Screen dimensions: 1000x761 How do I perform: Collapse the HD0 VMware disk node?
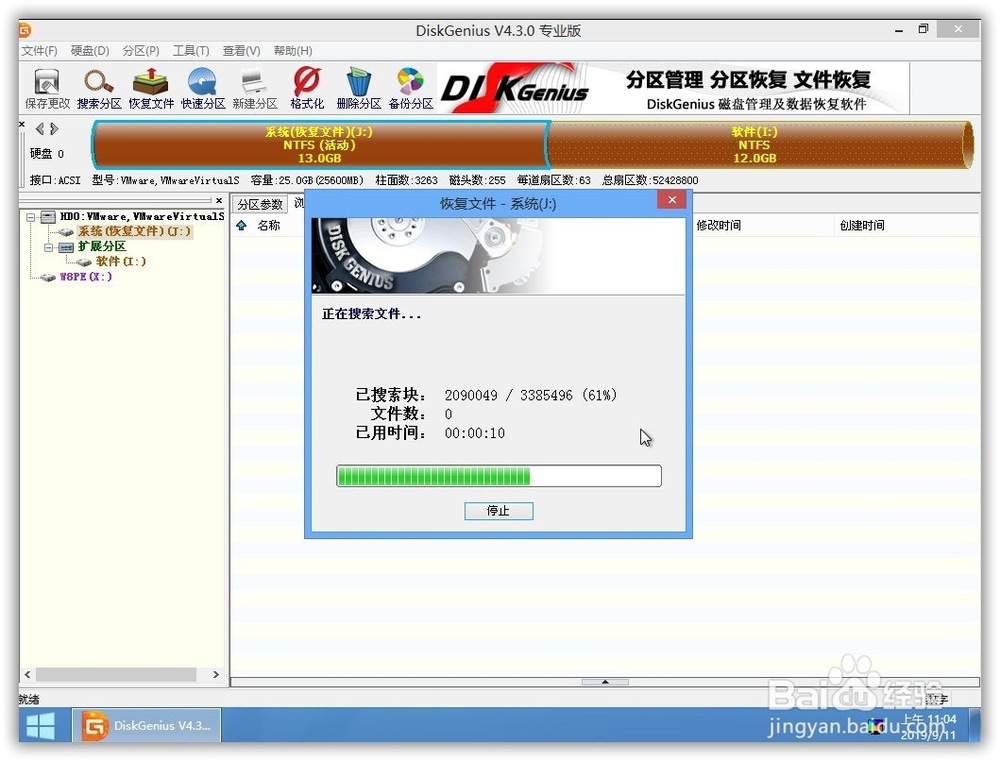30,217
